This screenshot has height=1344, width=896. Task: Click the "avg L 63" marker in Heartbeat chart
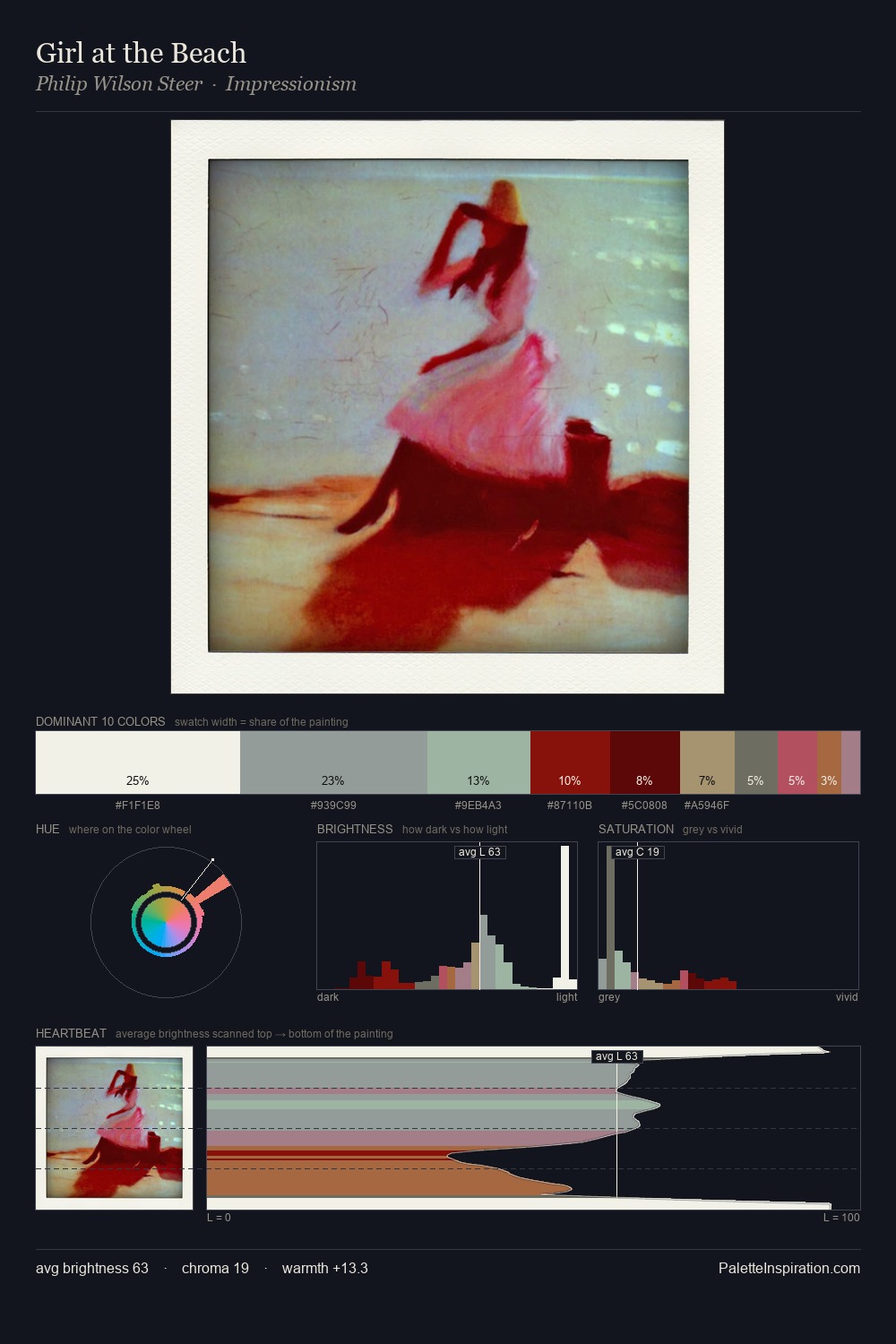tap(616, 1056)
